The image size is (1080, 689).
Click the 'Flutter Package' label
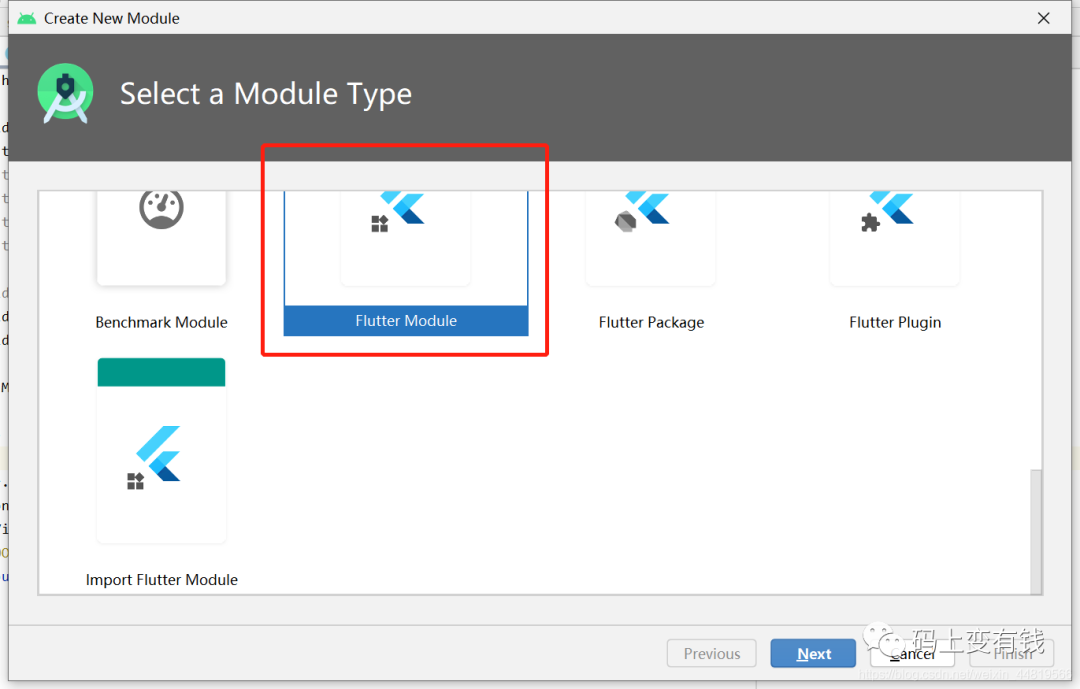click(x=651, y=322)
